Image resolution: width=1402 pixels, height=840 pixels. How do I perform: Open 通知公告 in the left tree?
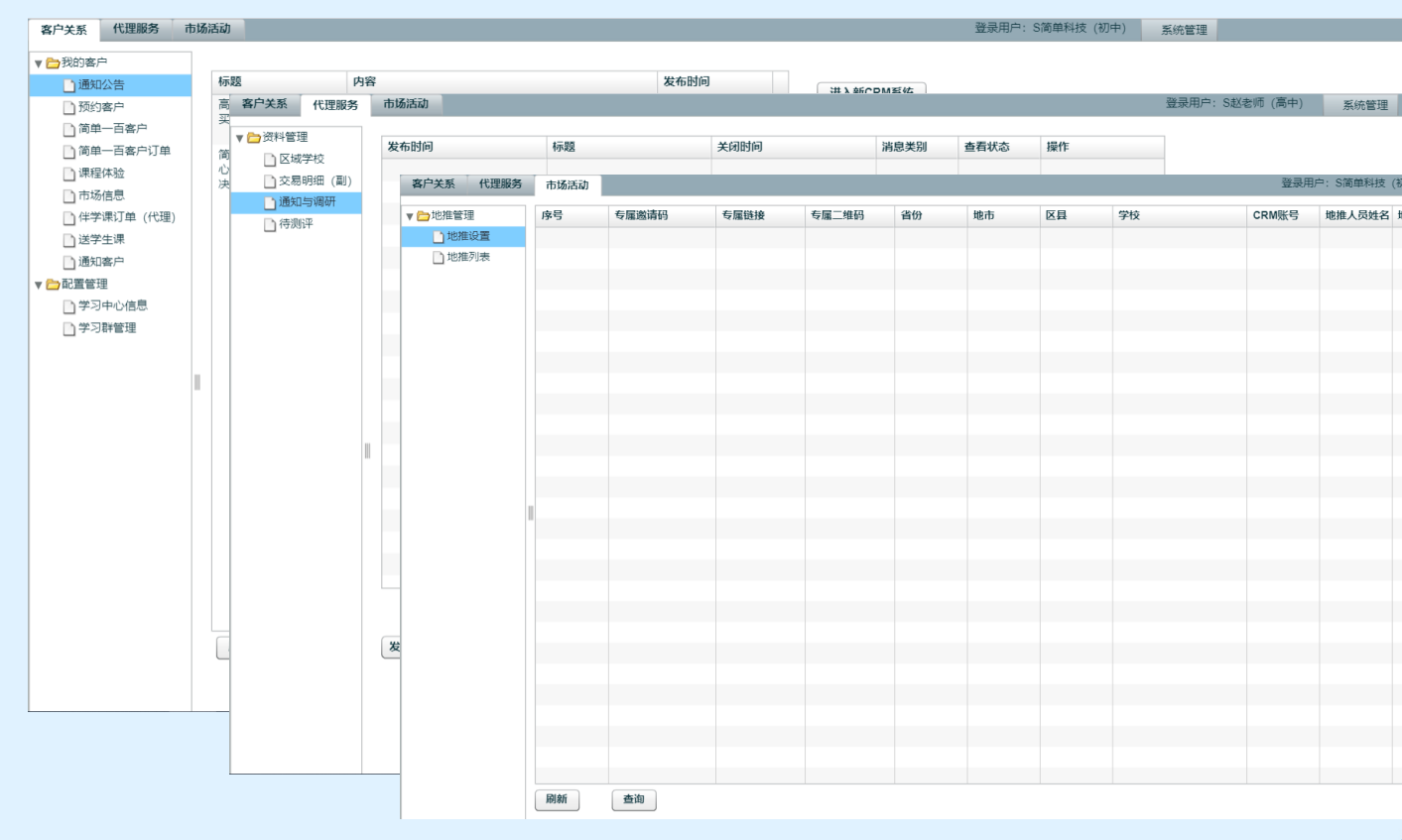pyautogui.click(x=101, y=85)
